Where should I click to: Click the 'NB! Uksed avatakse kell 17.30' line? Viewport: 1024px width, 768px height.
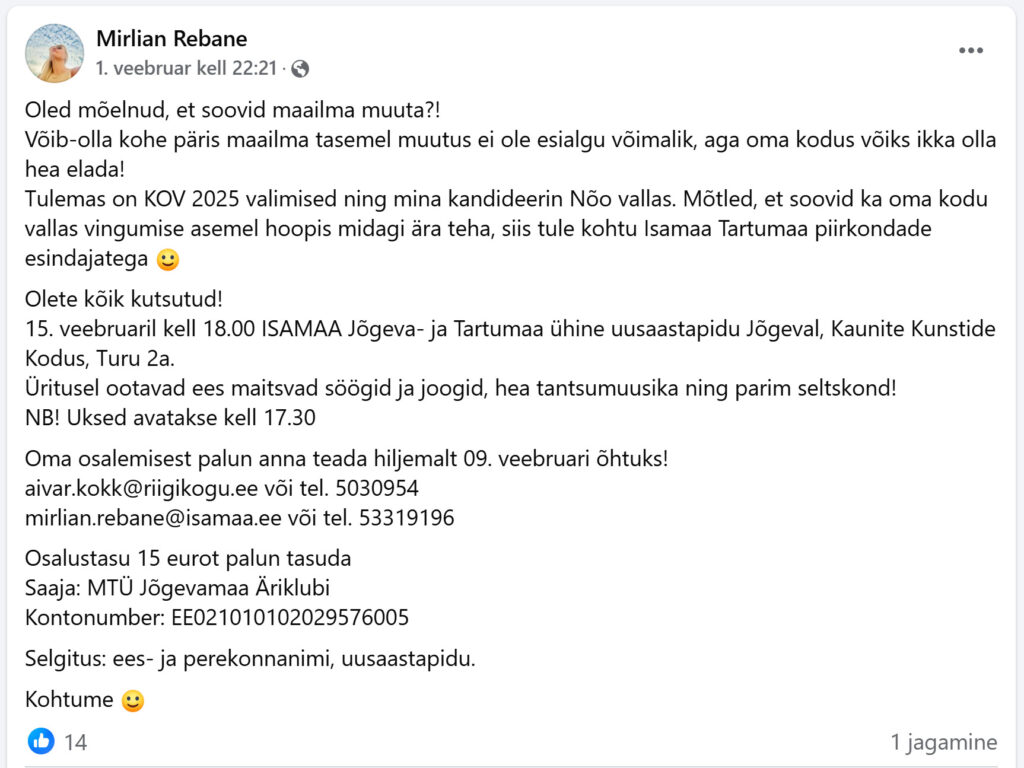coord(170,417)
